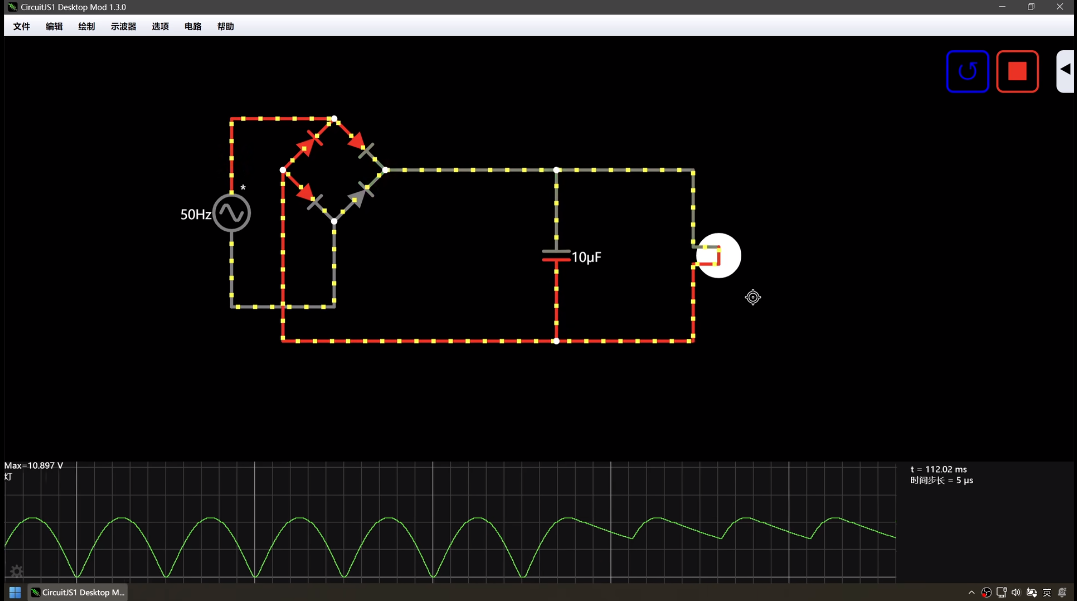Open the 示波器 menu

(x=124, y=26)
